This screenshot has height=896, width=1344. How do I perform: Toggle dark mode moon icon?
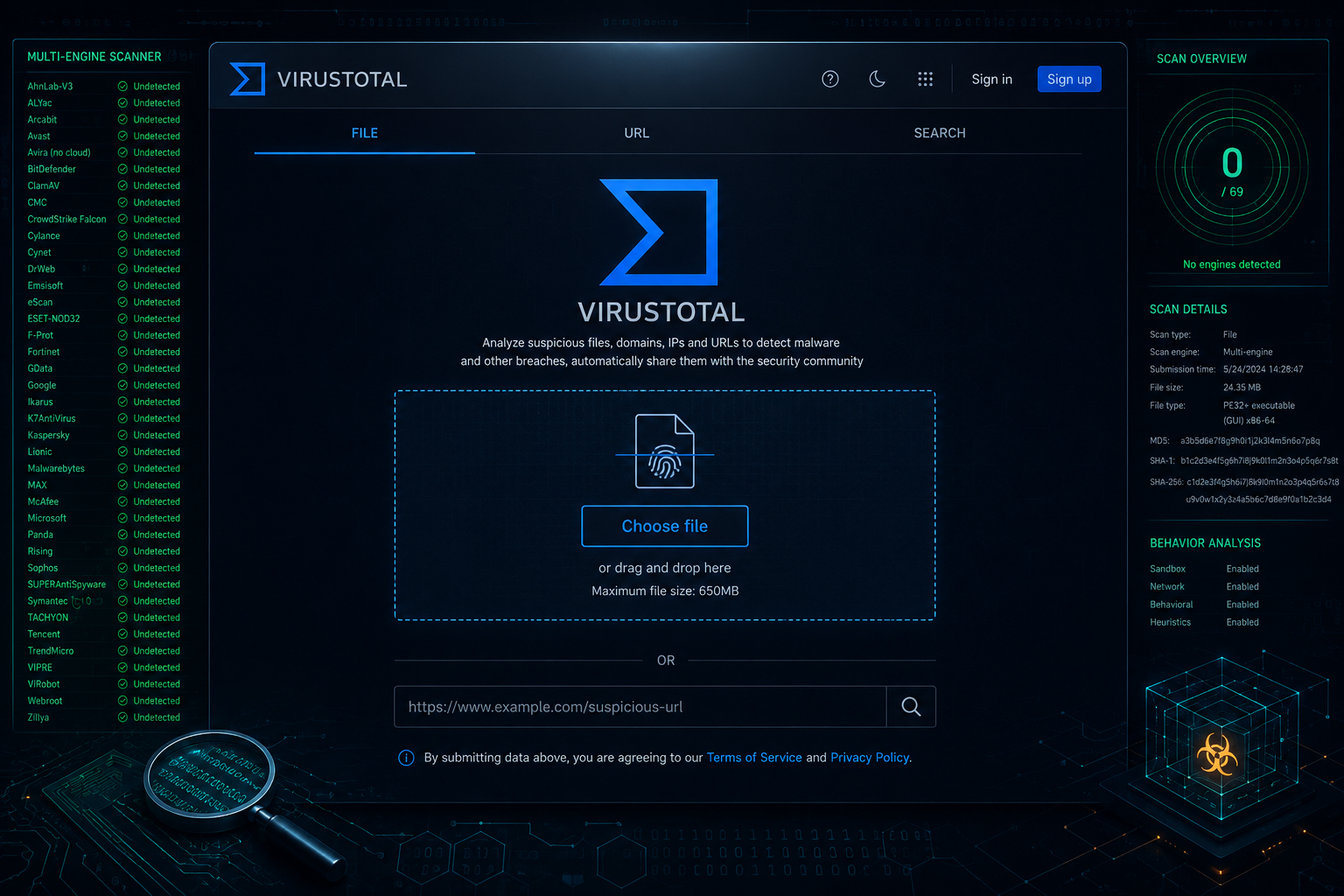pos(877,79)
